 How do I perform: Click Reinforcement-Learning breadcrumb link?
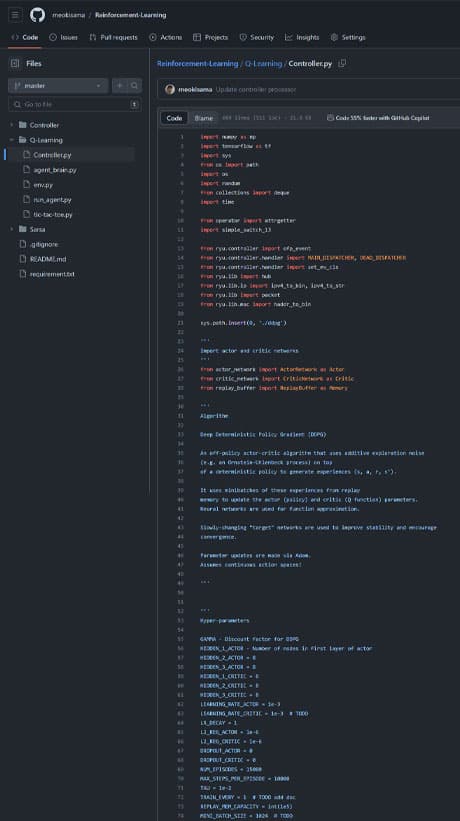(x=197, y=63)
